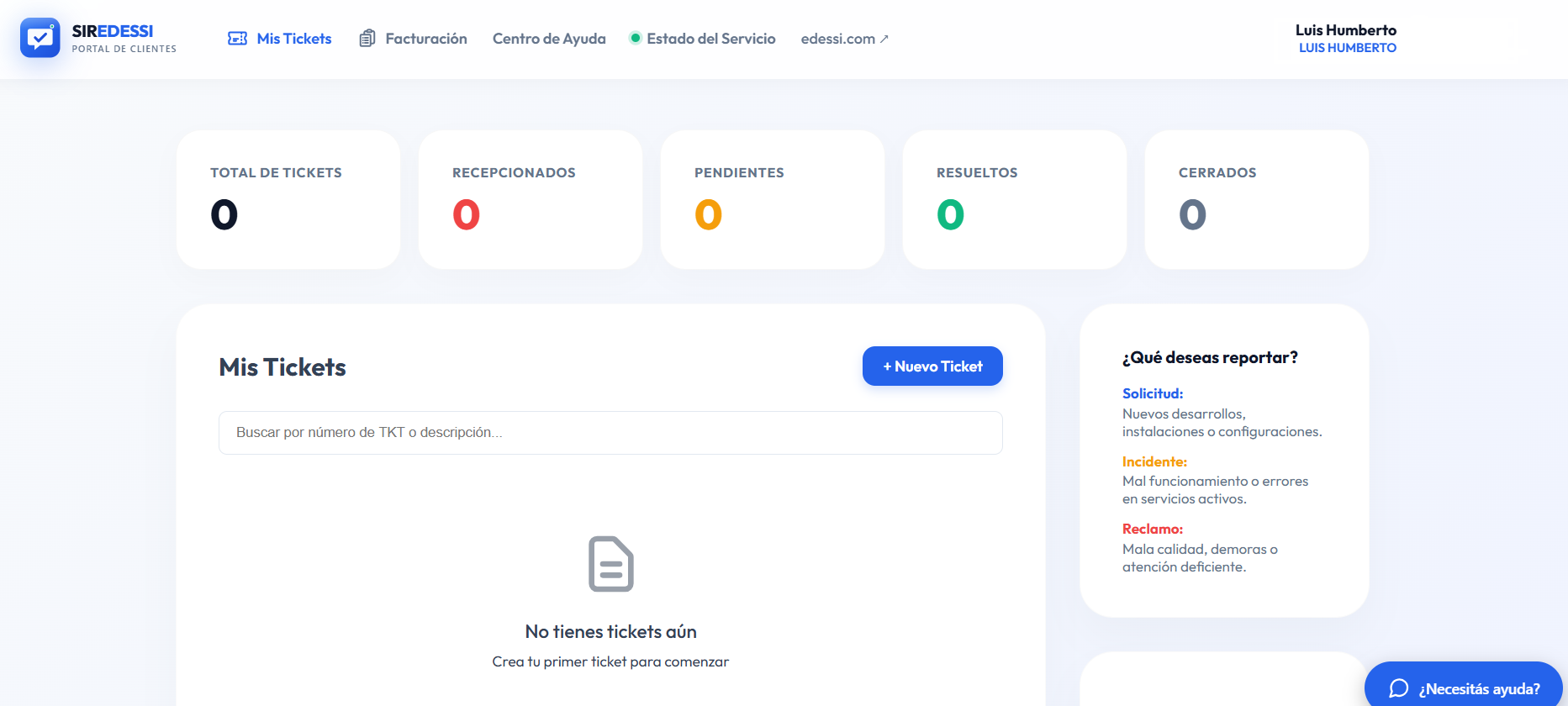Go to Centro de Ayuda
Image resolution: width=1568 pixels, height=706 pixels.
coord(549,39)
